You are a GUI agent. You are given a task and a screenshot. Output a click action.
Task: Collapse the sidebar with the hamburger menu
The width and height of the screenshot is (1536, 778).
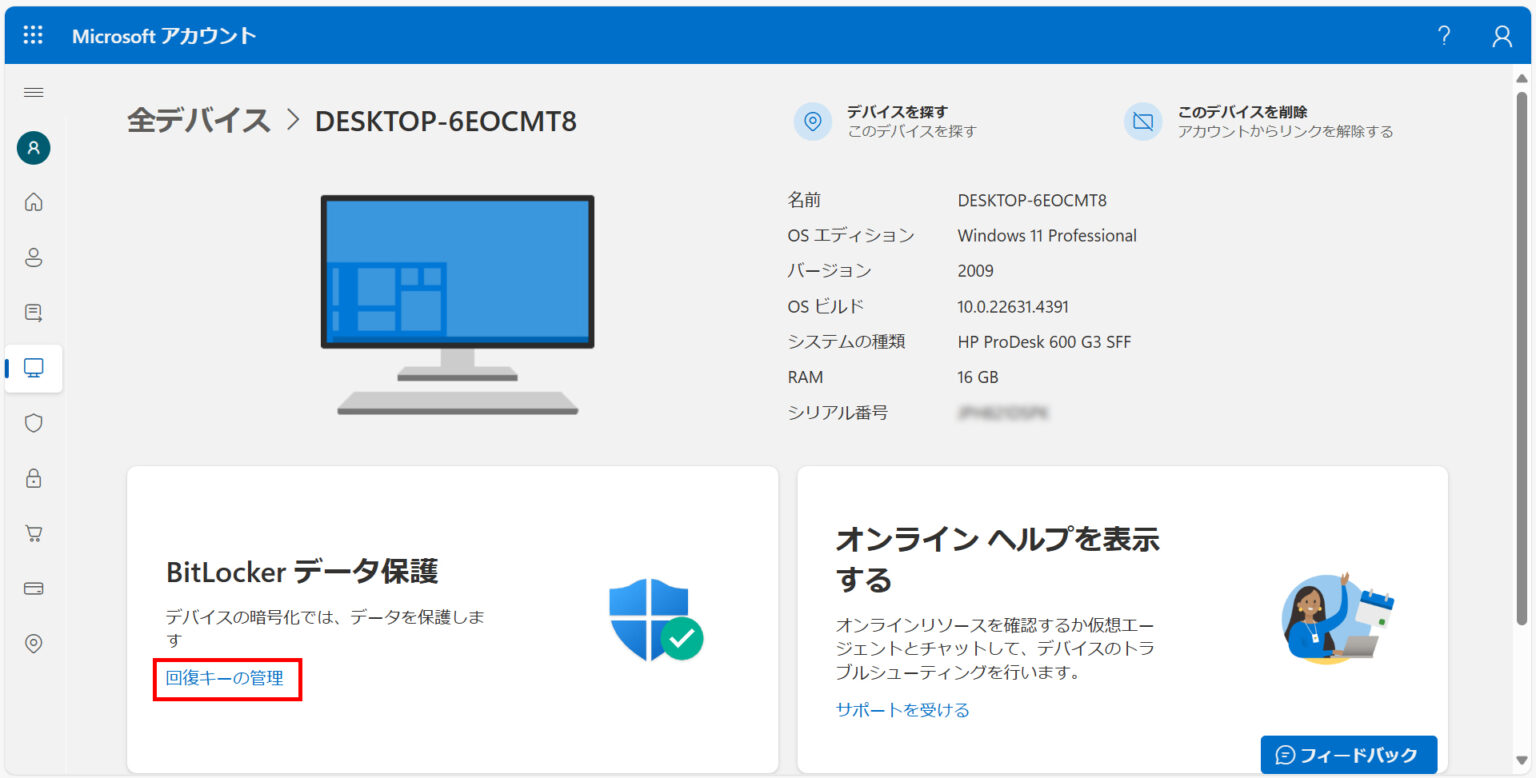33,92
